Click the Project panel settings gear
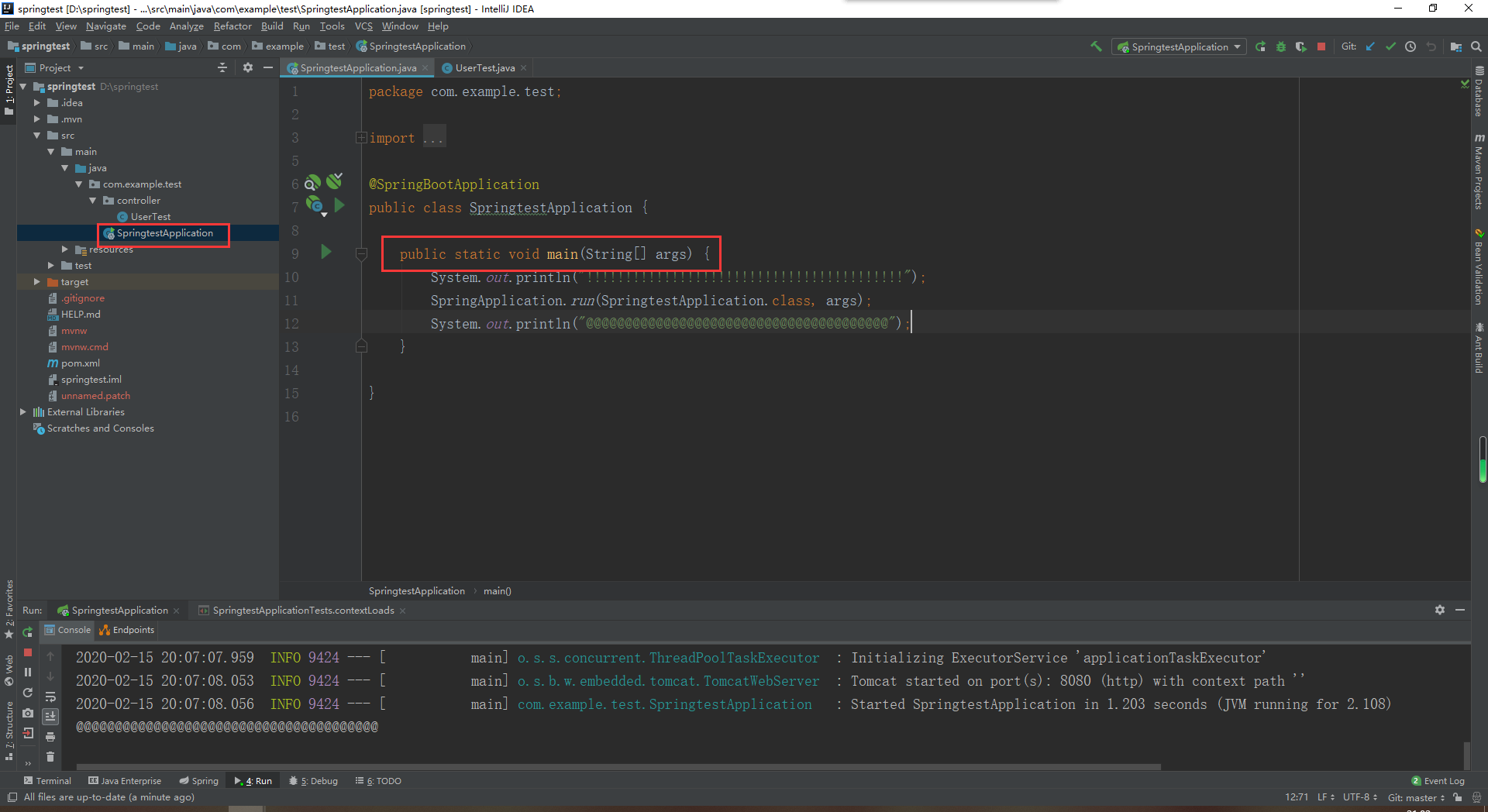The width and height of the screenshot is (1488, 812). click(248, 67)
